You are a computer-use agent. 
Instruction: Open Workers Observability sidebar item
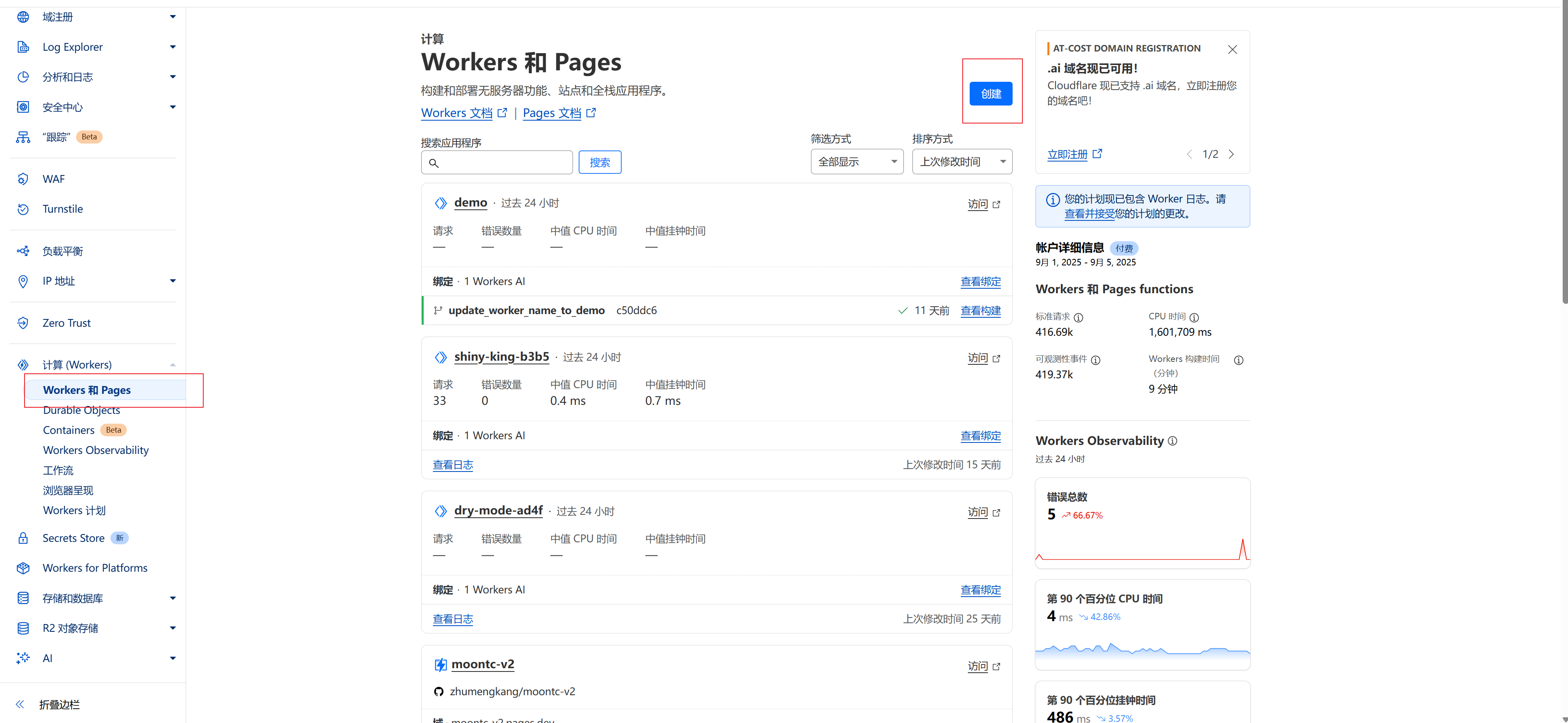(96, 450)
